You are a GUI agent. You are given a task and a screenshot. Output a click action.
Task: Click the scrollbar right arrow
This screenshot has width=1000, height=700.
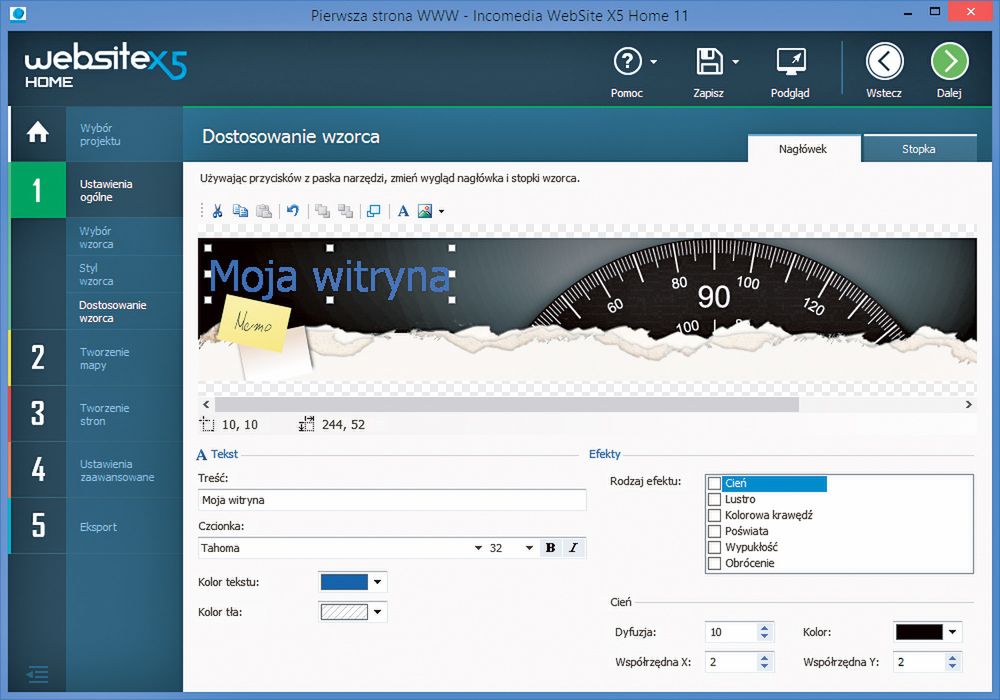(x=969, y=404)
